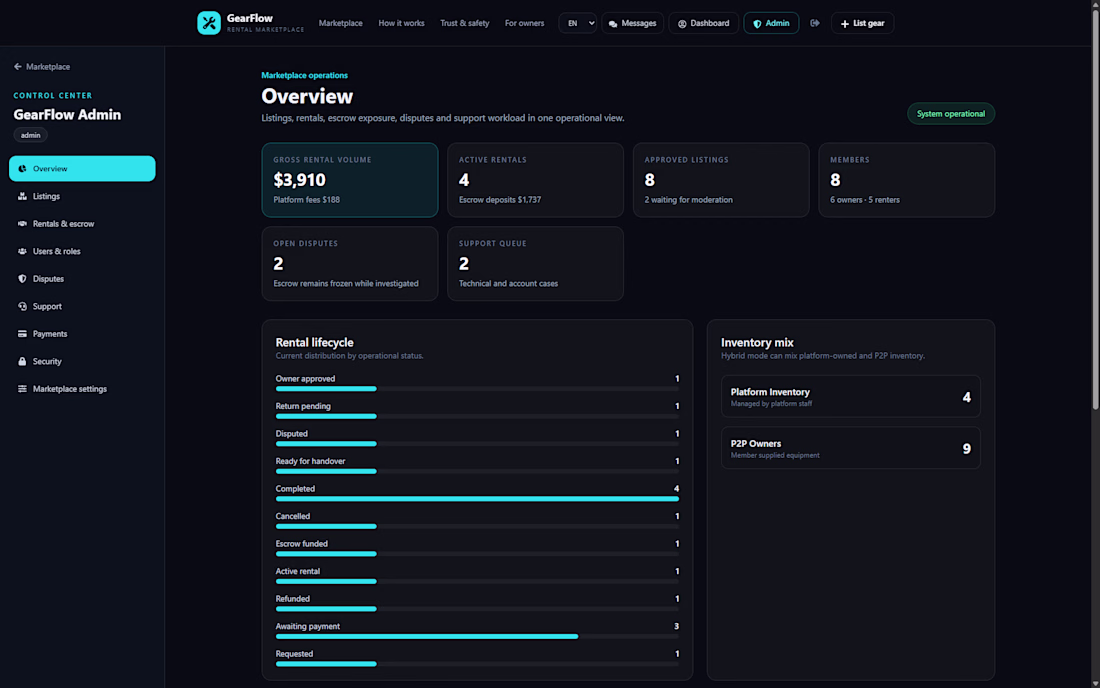The height and width of the screenshot is (688, 1100).
Task: Click the Marketplace settings sliders icon
Action: point(22,389)
